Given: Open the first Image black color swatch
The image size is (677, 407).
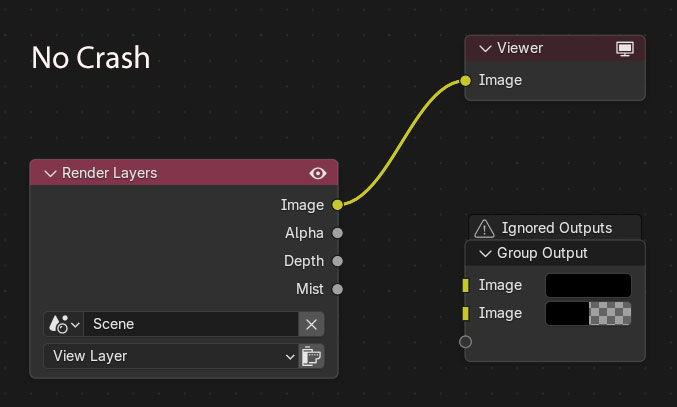Looking at the screenshot, I should click(588, 285).
